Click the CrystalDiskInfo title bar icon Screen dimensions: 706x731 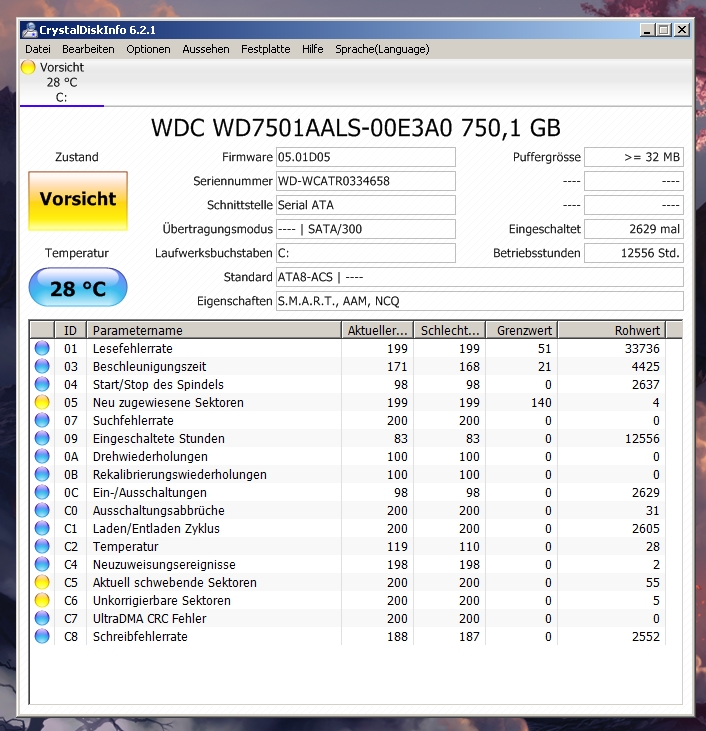[29, 30]
